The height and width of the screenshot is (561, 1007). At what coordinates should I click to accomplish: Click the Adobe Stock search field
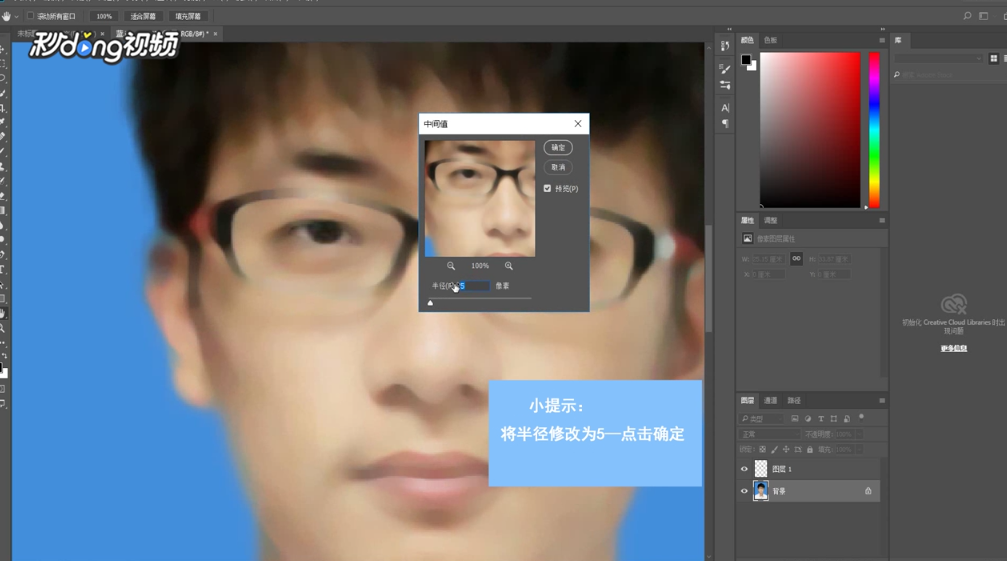pyautogui.click(x=947, y=75)
